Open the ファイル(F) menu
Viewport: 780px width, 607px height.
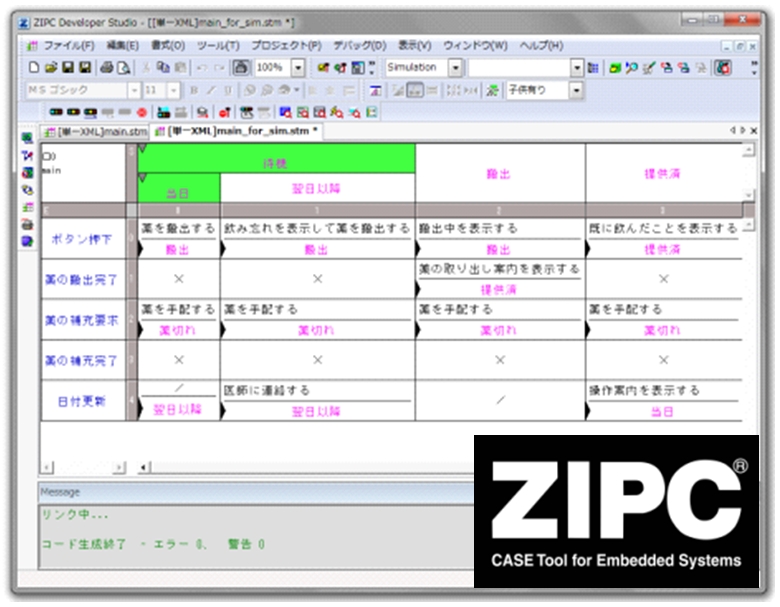pos(68,46)
